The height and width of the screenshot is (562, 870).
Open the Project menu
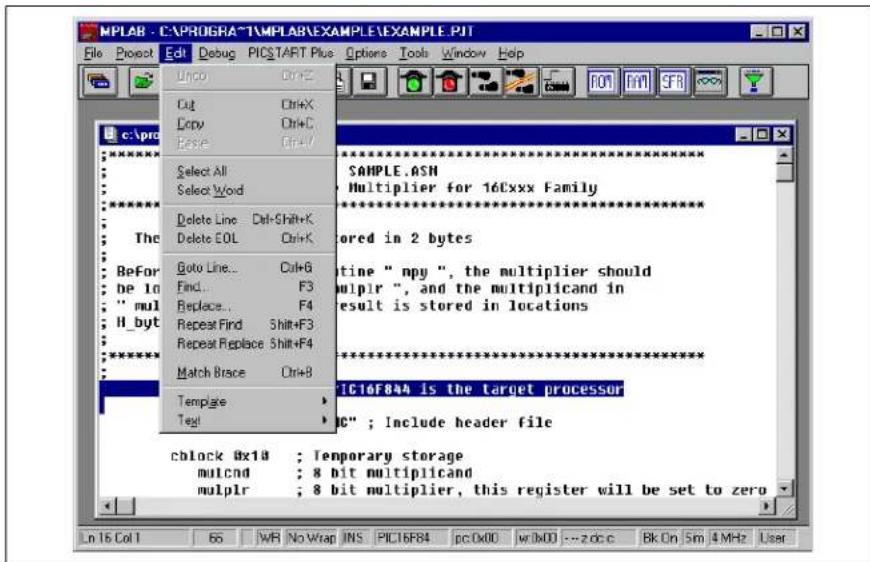click(134, 53)
